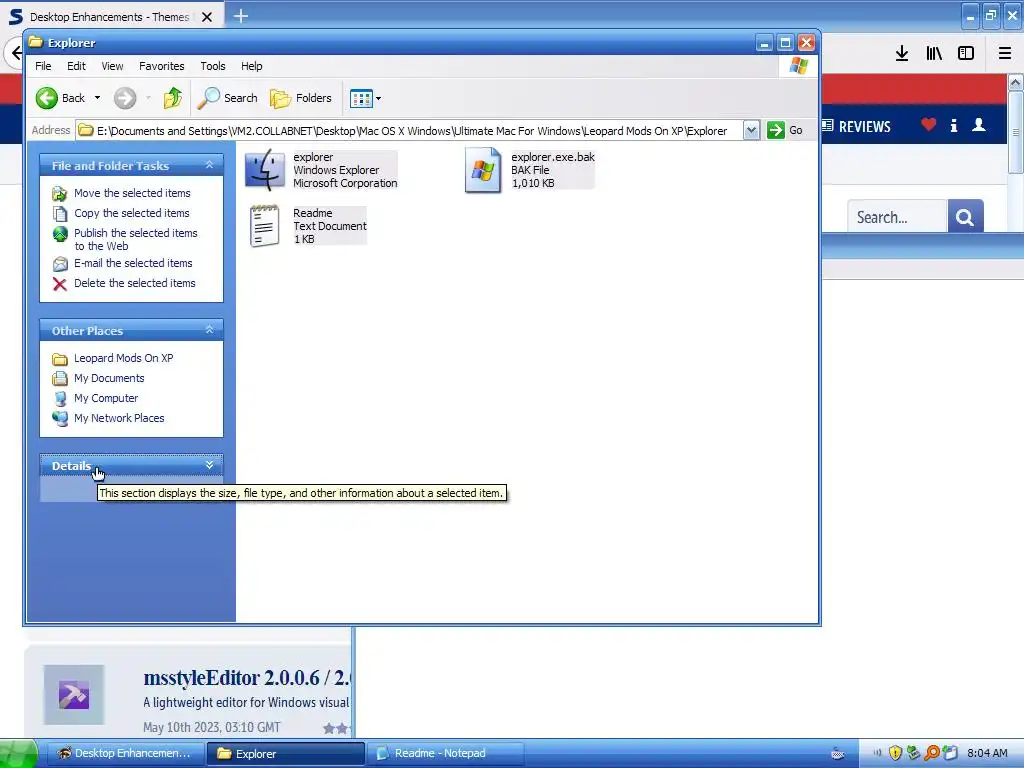The height and width of the screenshot is (768, 1024).
Task: Click the green Go button
Action: [x=786, y=130]
